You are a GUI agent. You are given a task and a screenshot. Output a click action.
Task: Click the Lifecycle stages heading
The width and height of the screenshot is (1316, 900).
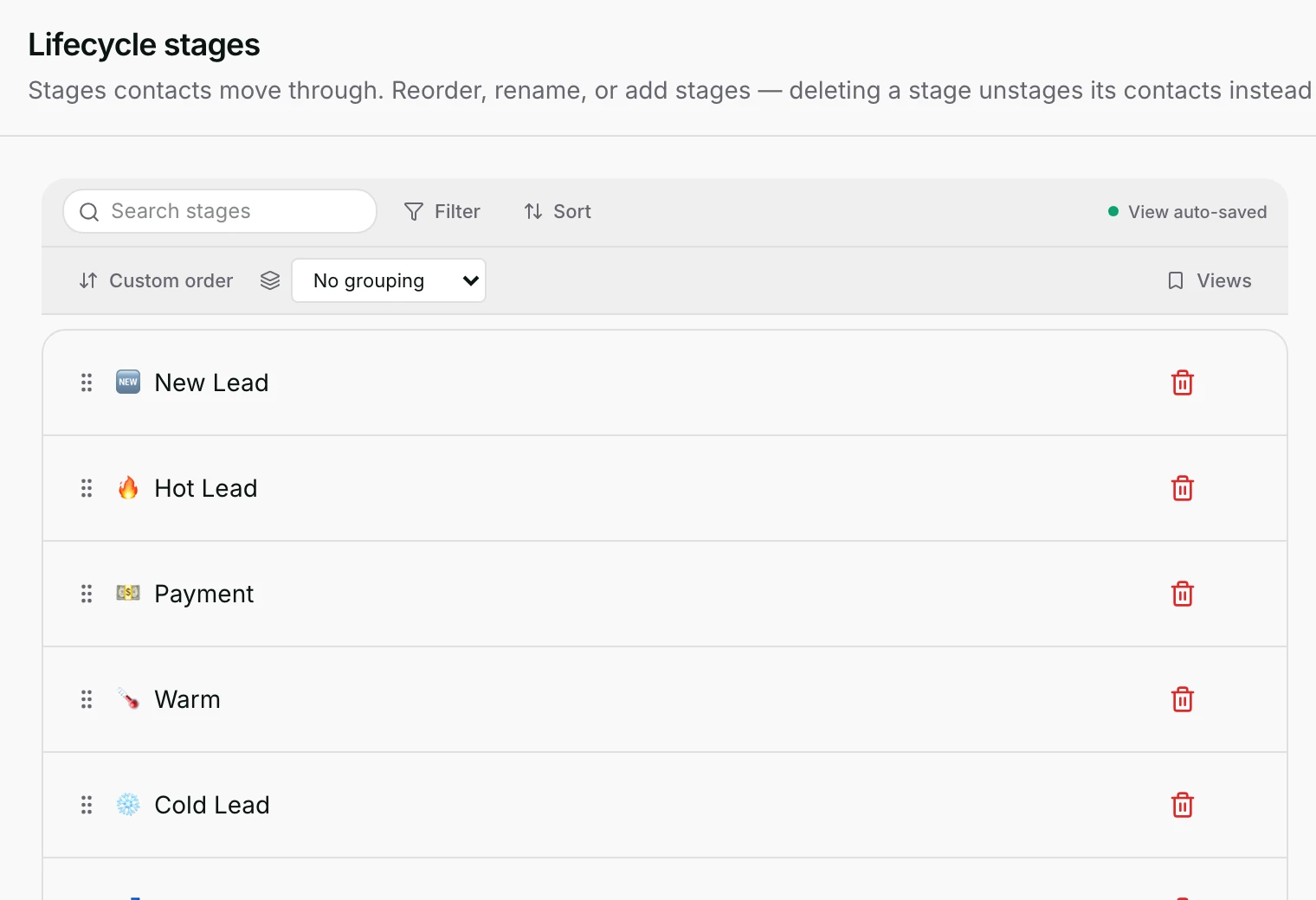coord(144,45)
